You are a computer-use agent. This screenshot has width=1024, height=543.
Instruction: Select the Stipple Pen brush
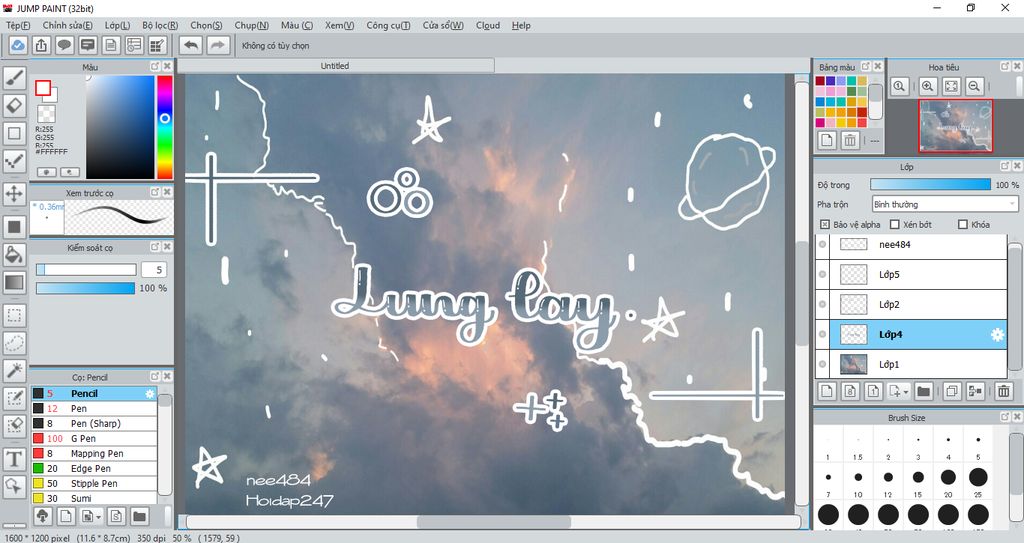pos(95,484)
